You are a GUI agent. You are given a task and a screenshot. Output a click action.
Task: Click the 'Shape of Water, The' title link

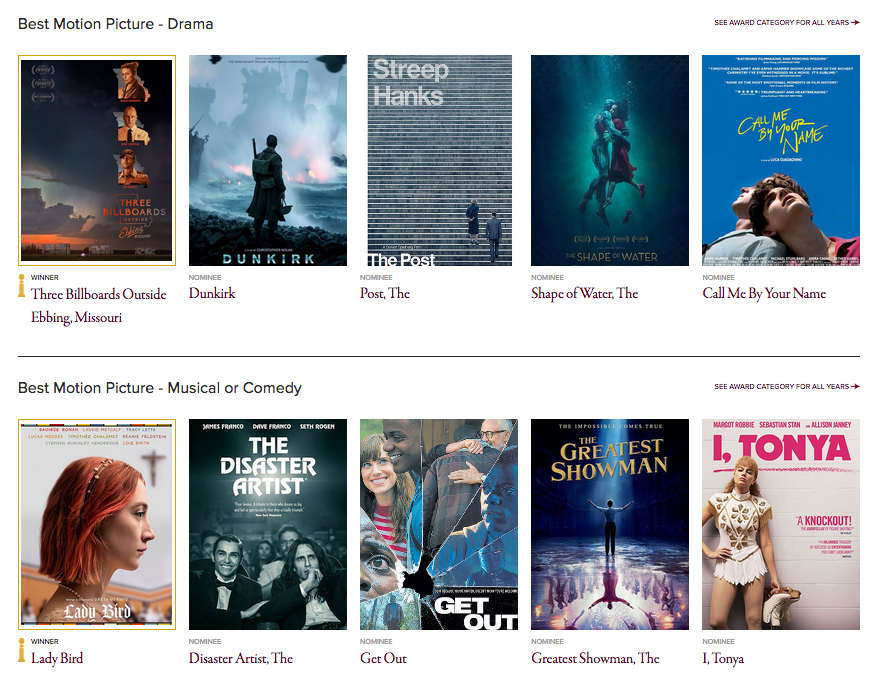584,294
